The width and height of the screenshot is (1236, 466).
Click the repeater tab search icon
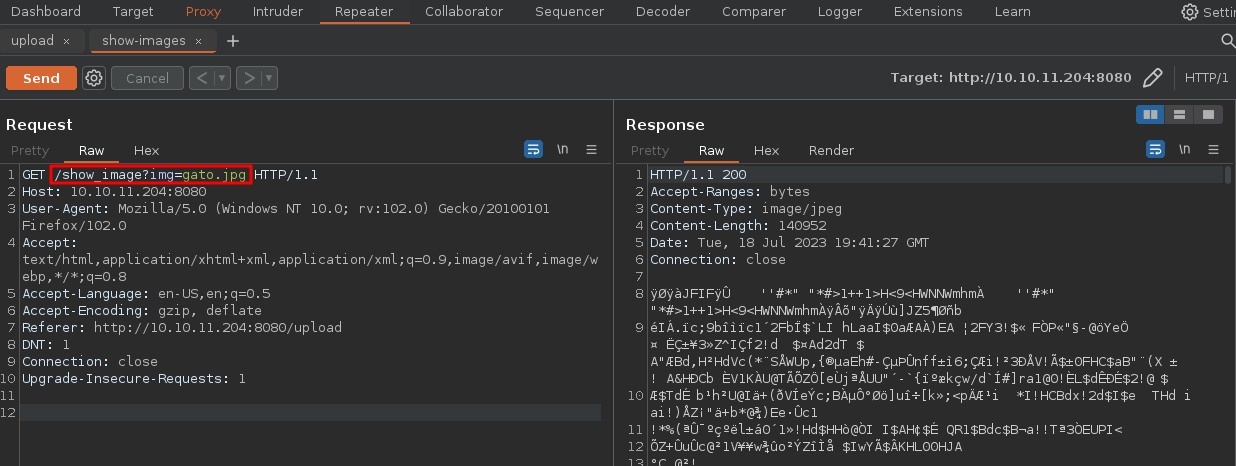click(x=1228, y=41)
